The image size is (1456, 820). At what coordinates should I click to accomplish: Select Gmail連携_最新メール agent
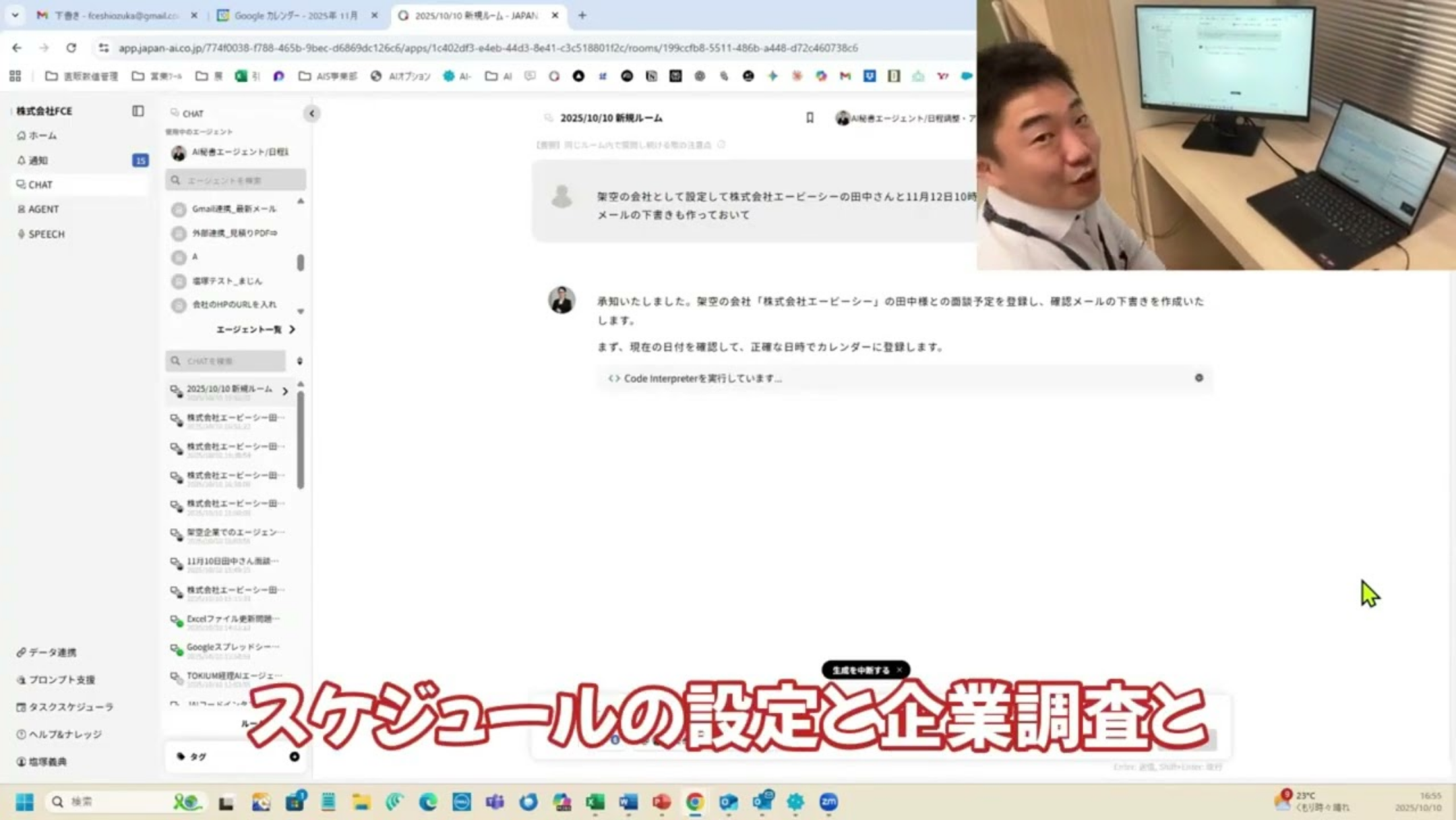(233, 209)
